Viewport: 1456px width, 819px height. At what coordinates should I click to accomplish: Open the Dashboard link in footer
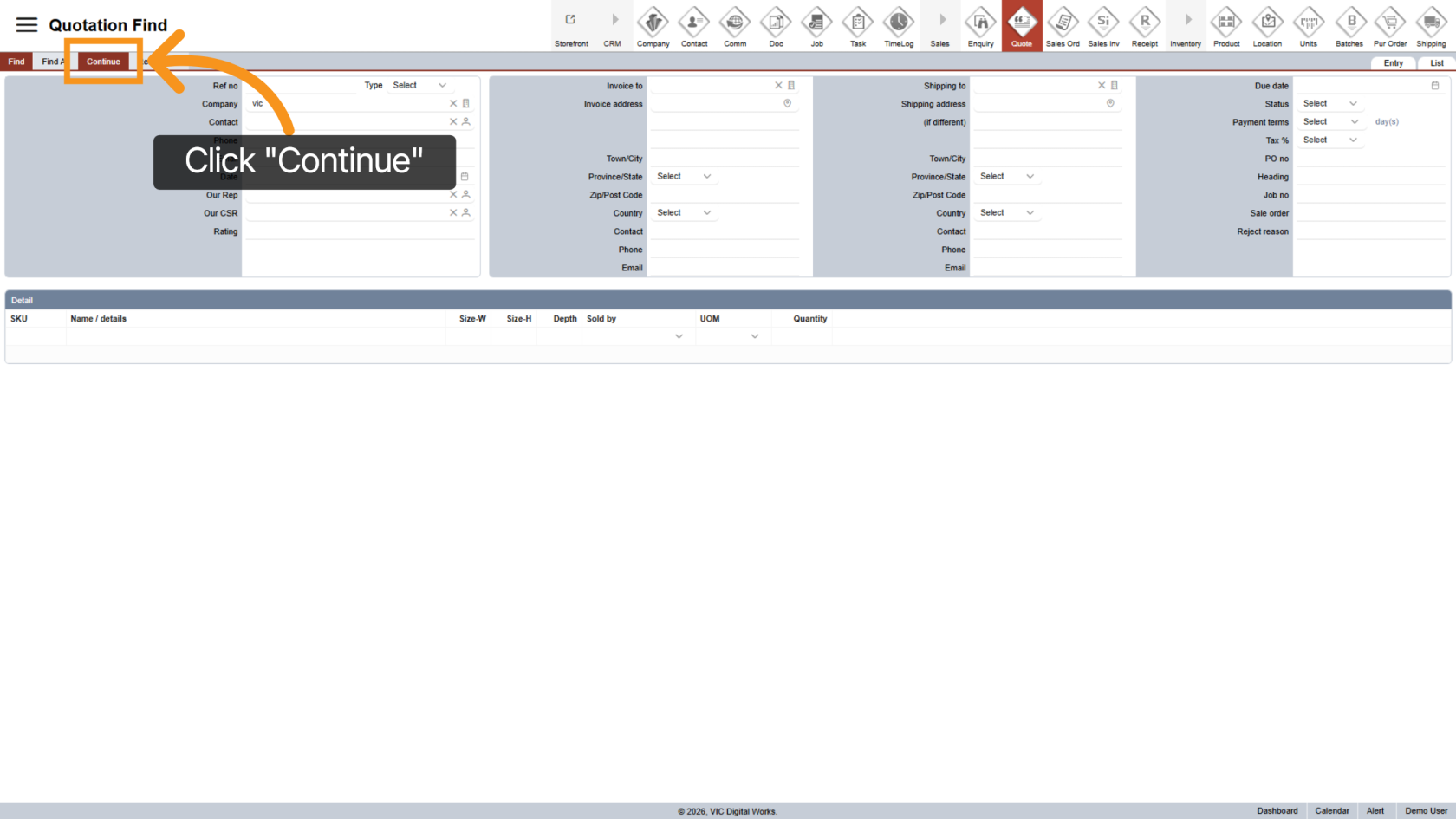1277,811
